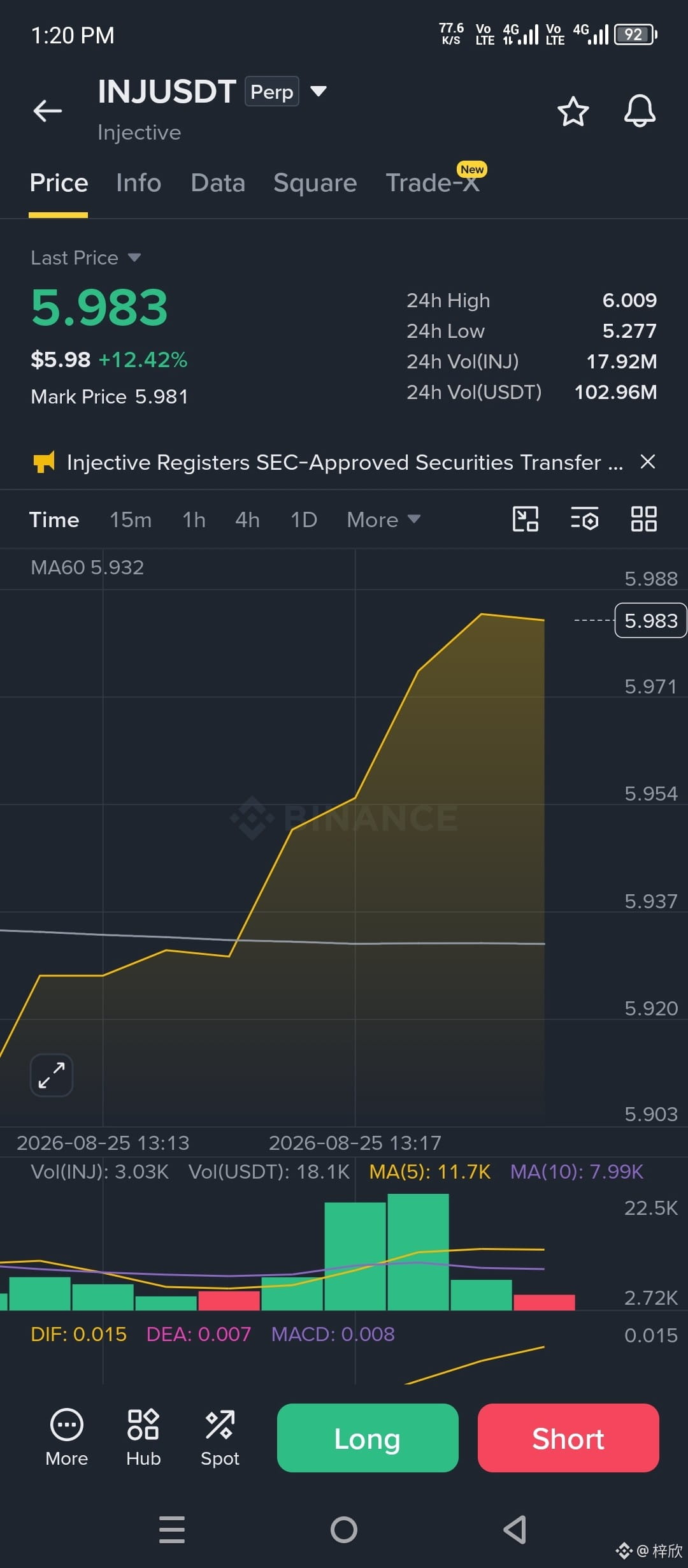Open price alerts with the bell icon
The width and height of the screenshot is (688, 1568).
click(640, 112)
